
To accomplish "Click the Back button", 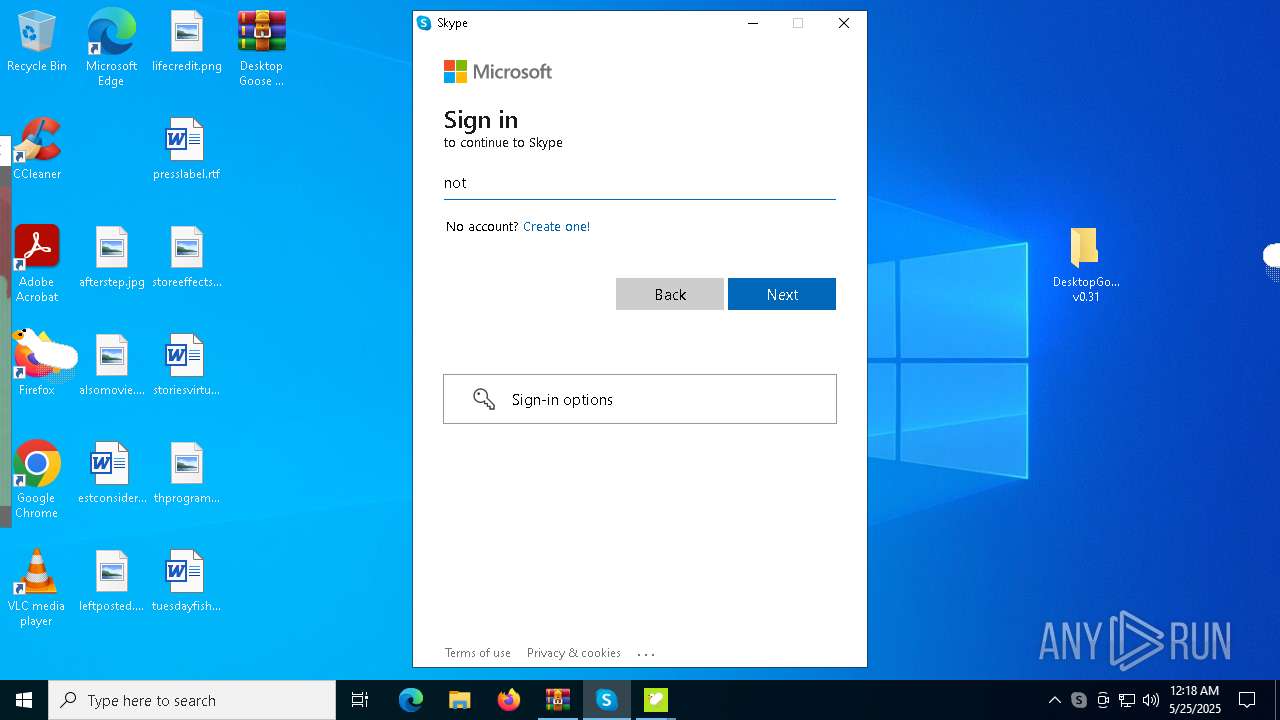I will (670, 294).
